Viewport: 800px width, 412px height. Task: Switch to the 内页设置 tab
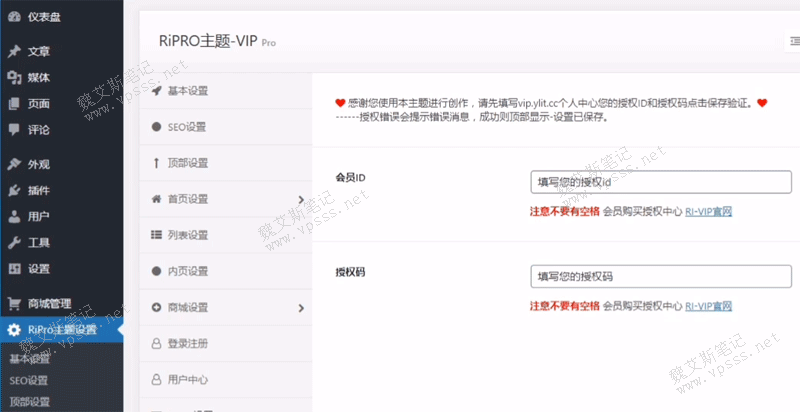[226, 271]
